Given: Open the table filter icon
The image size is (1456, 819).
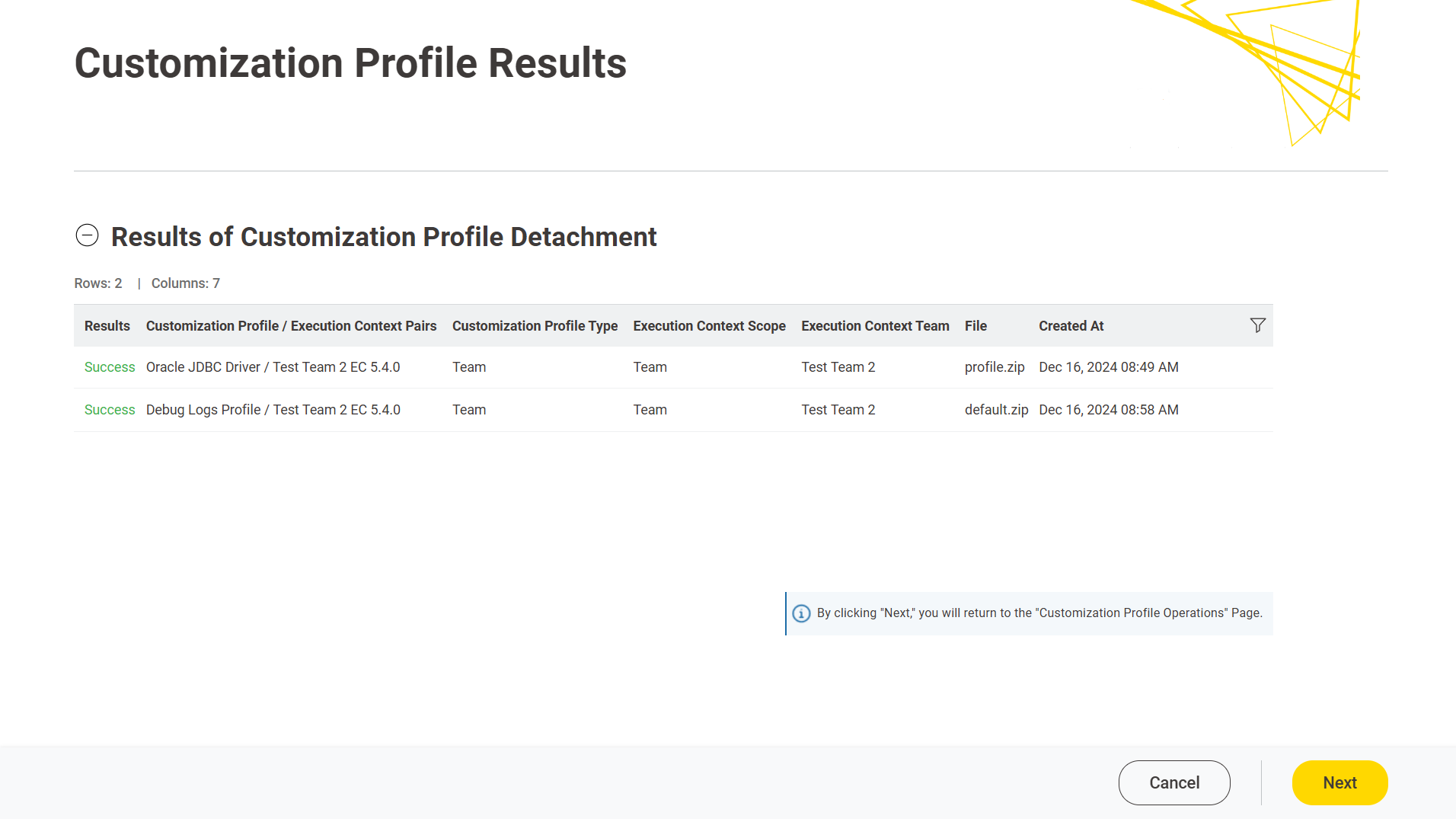Looking at the screenshot, I should coord(1257,325).
